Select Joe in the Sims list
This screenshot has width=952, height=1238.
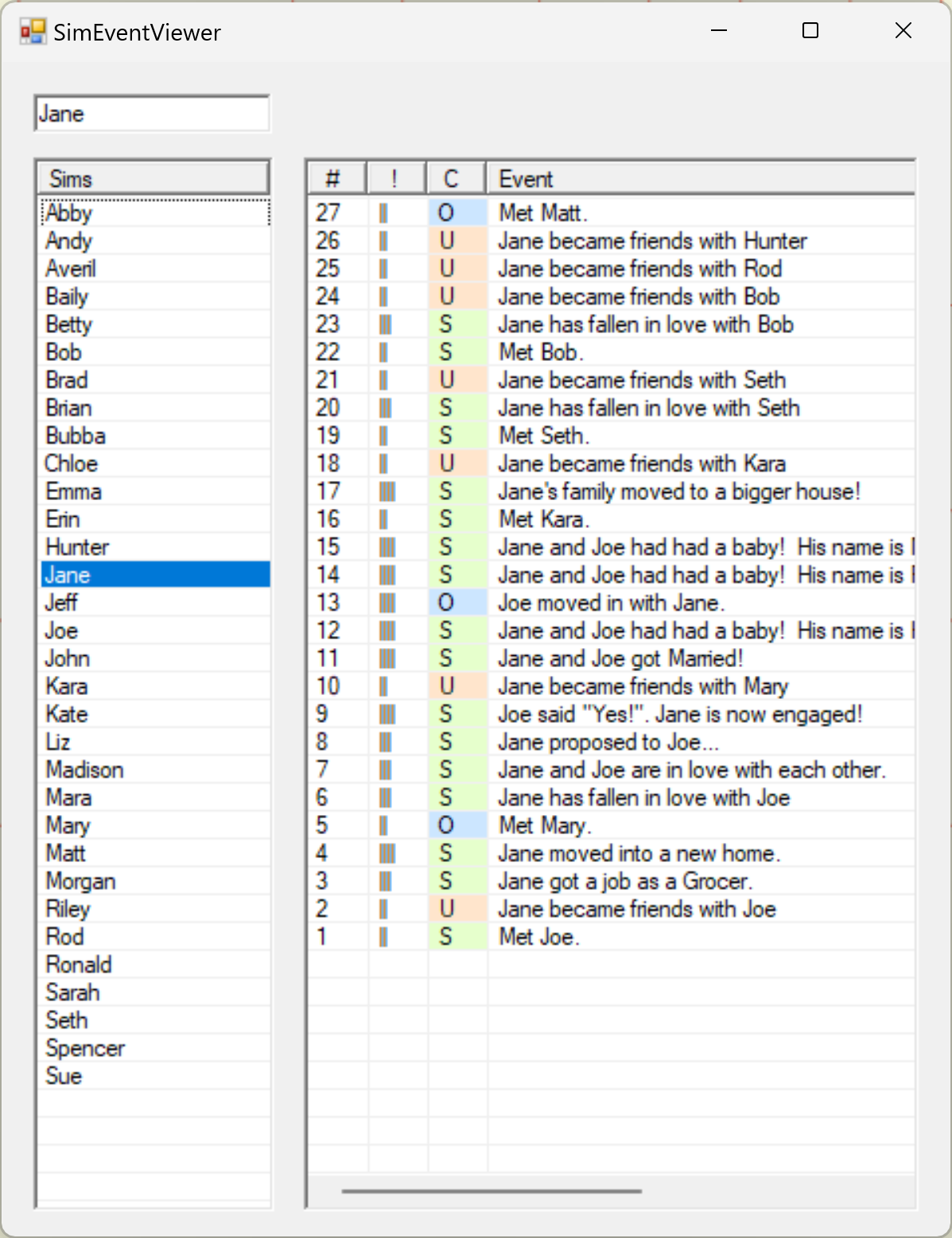[155, 630]
